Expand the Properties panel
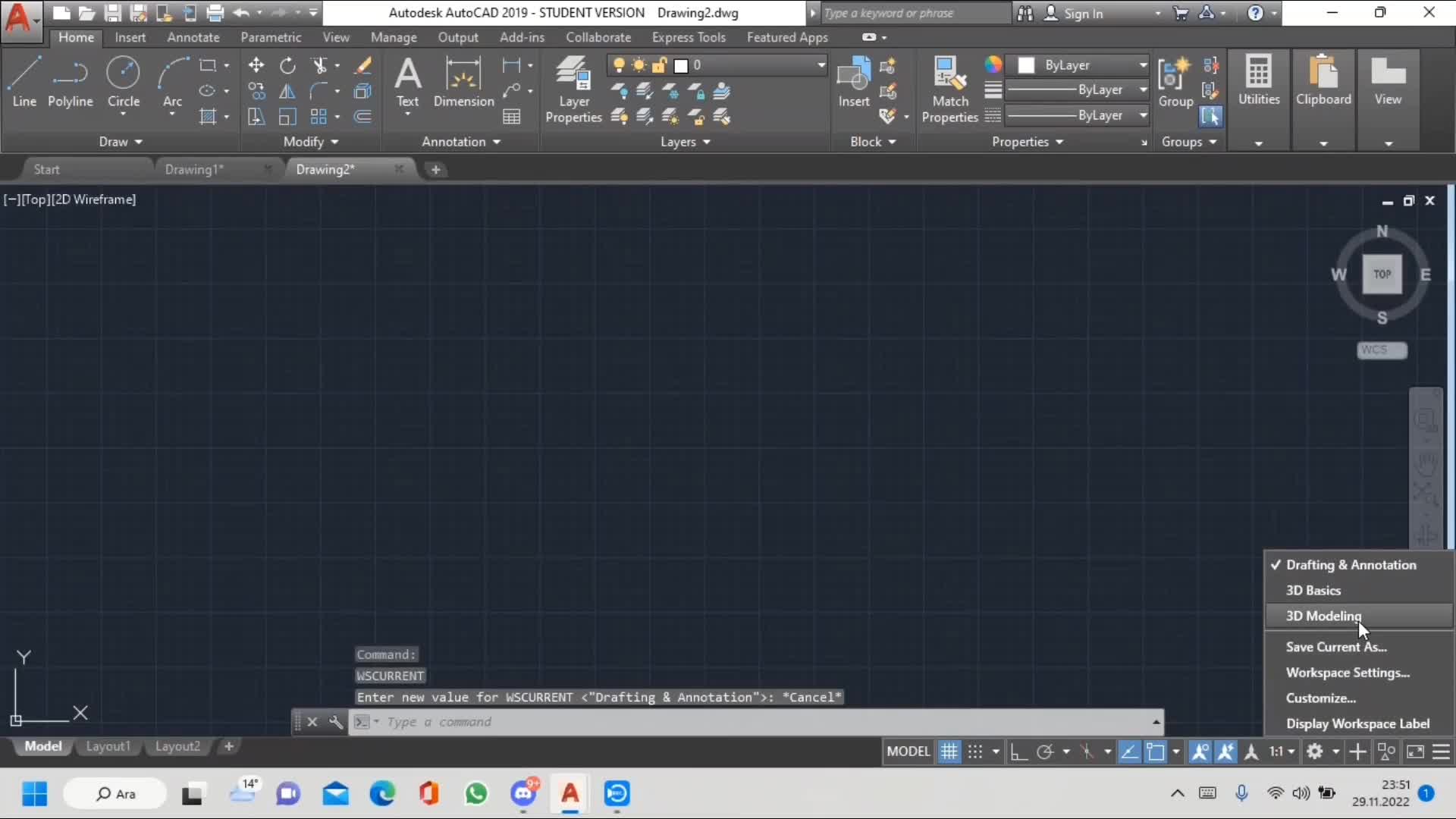Screen dimensions: 1456x819 coord(1028,142)
